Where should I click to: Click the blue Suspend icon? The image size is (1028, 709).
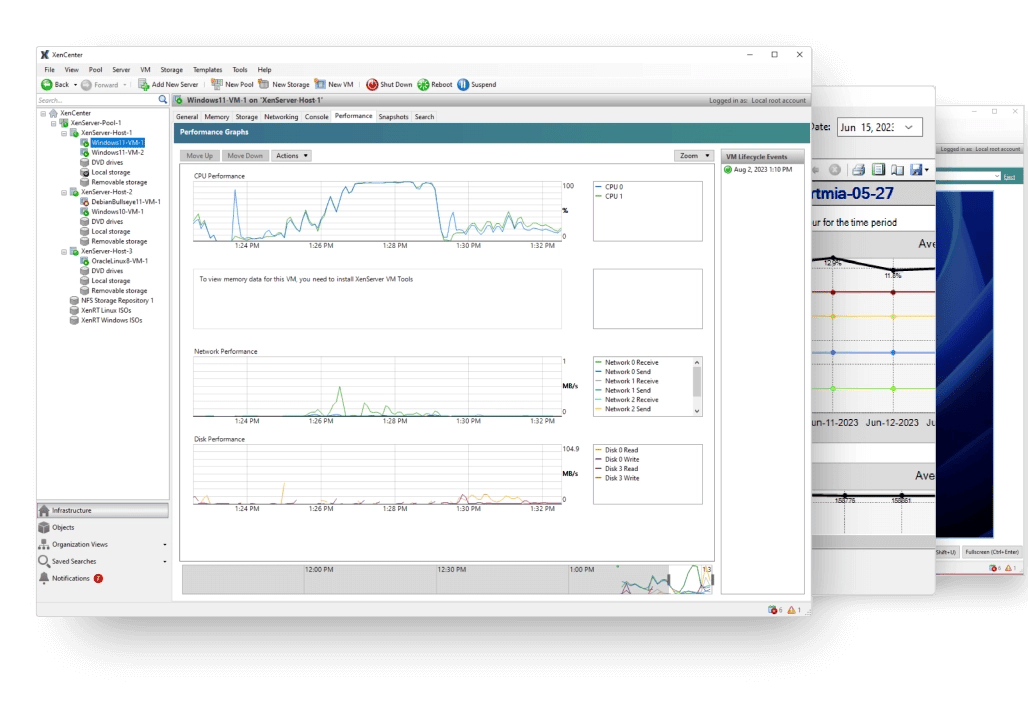463,85
